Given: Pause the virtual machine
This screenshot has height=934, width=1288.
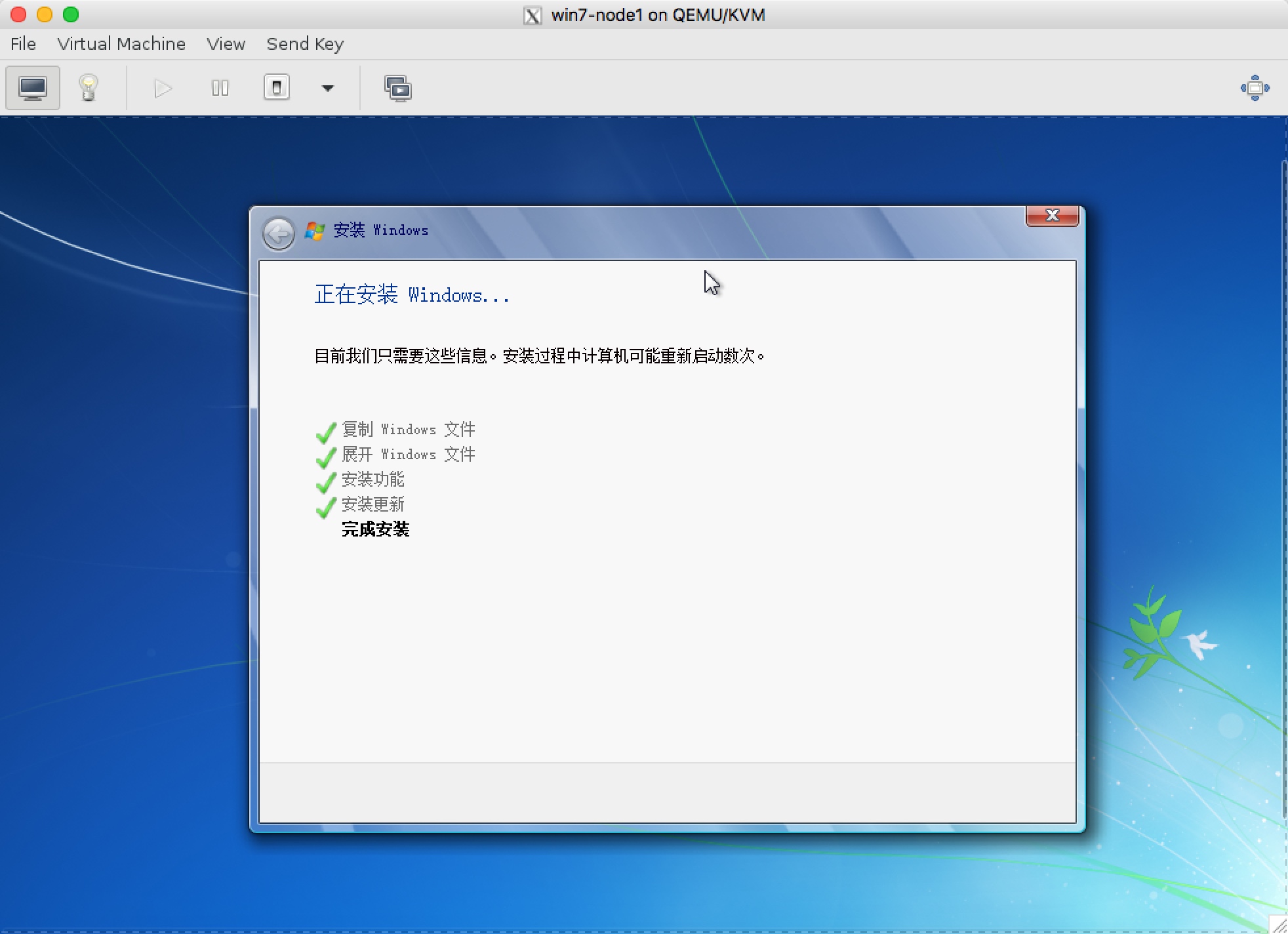Looking at the screenshot, I should click(x=220, y=88).
